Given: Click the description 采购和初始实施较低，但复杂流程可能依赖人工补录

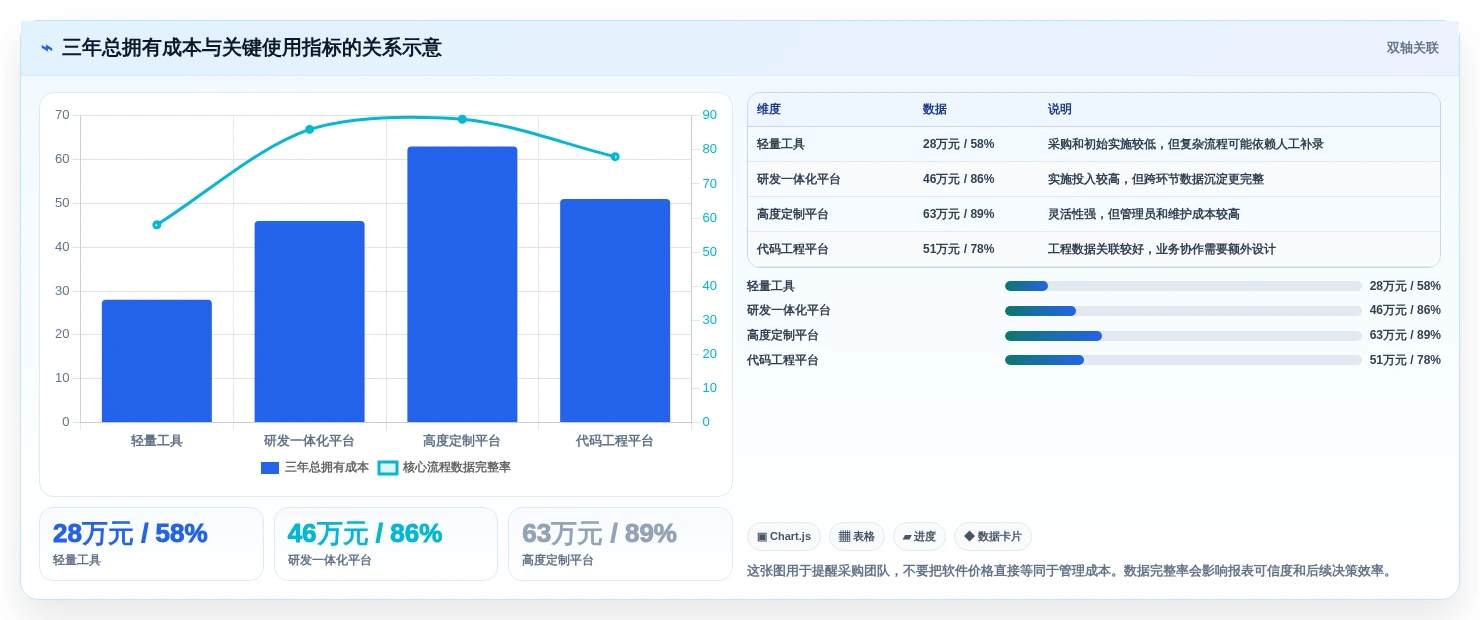Looking at the screenshot, I should tap(1186, 144).
